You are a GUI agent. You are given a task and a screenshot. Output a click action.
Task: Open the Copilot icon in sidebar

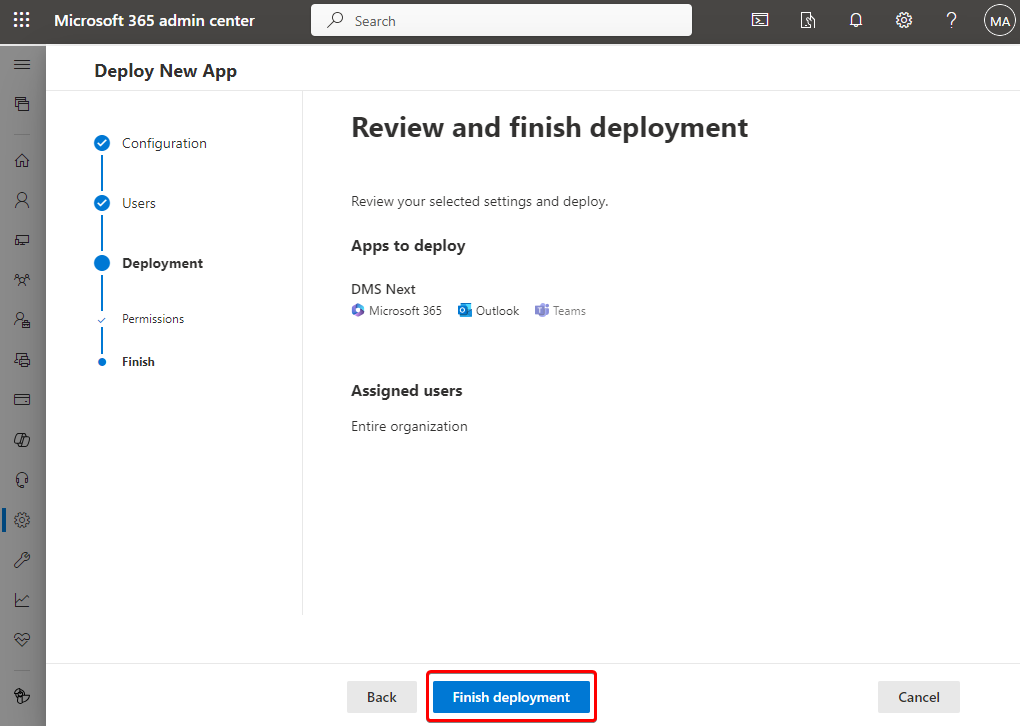pyautogui.click(x=22, y=440)
